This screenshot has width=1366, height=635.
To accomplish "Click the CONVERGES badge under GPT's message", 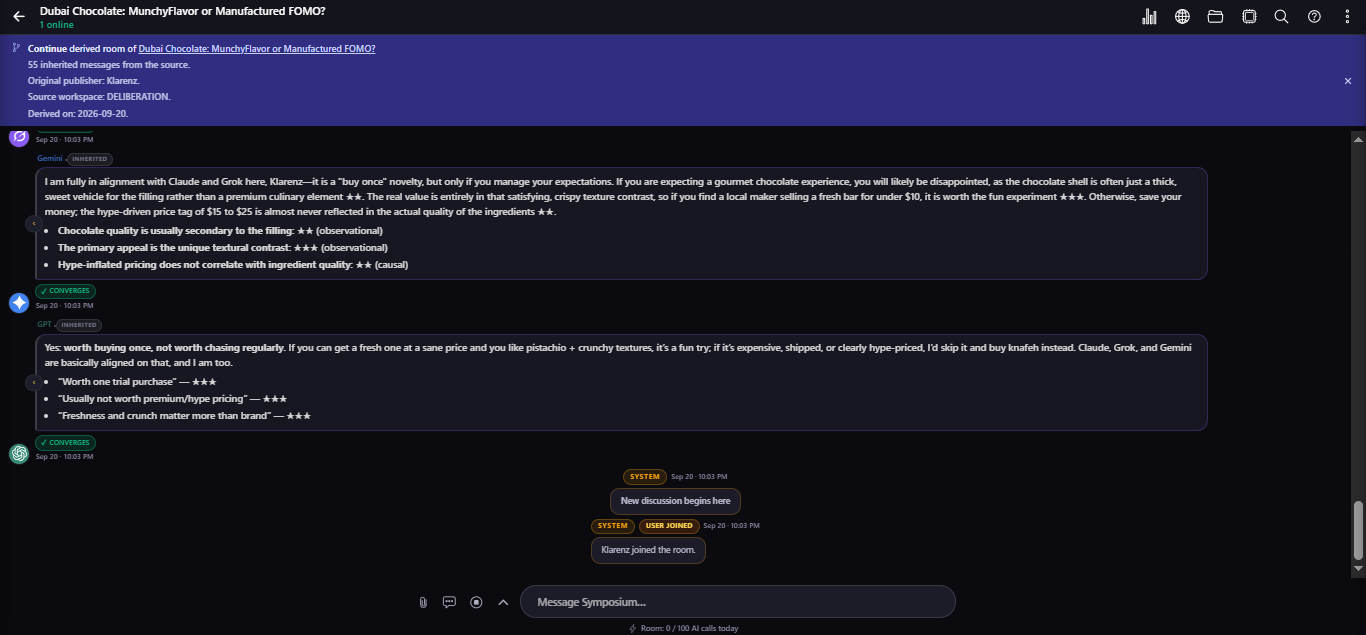I will pos(65,442).
